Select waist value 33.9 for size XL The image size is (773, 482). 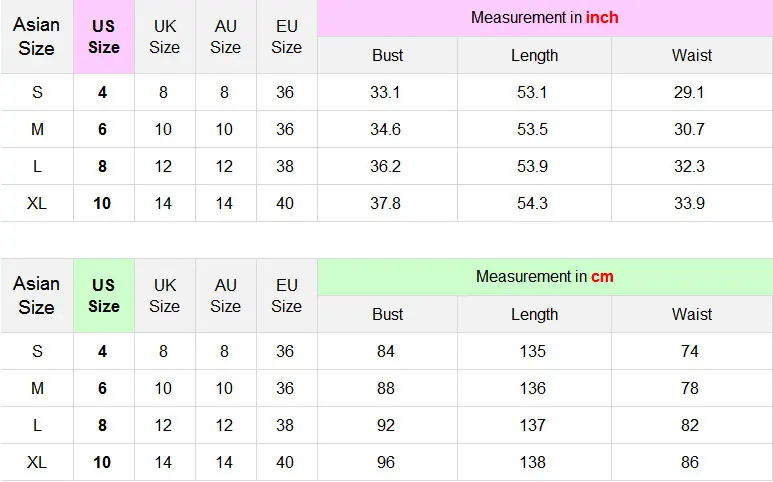pyautogui.click(x=689, y=203)
